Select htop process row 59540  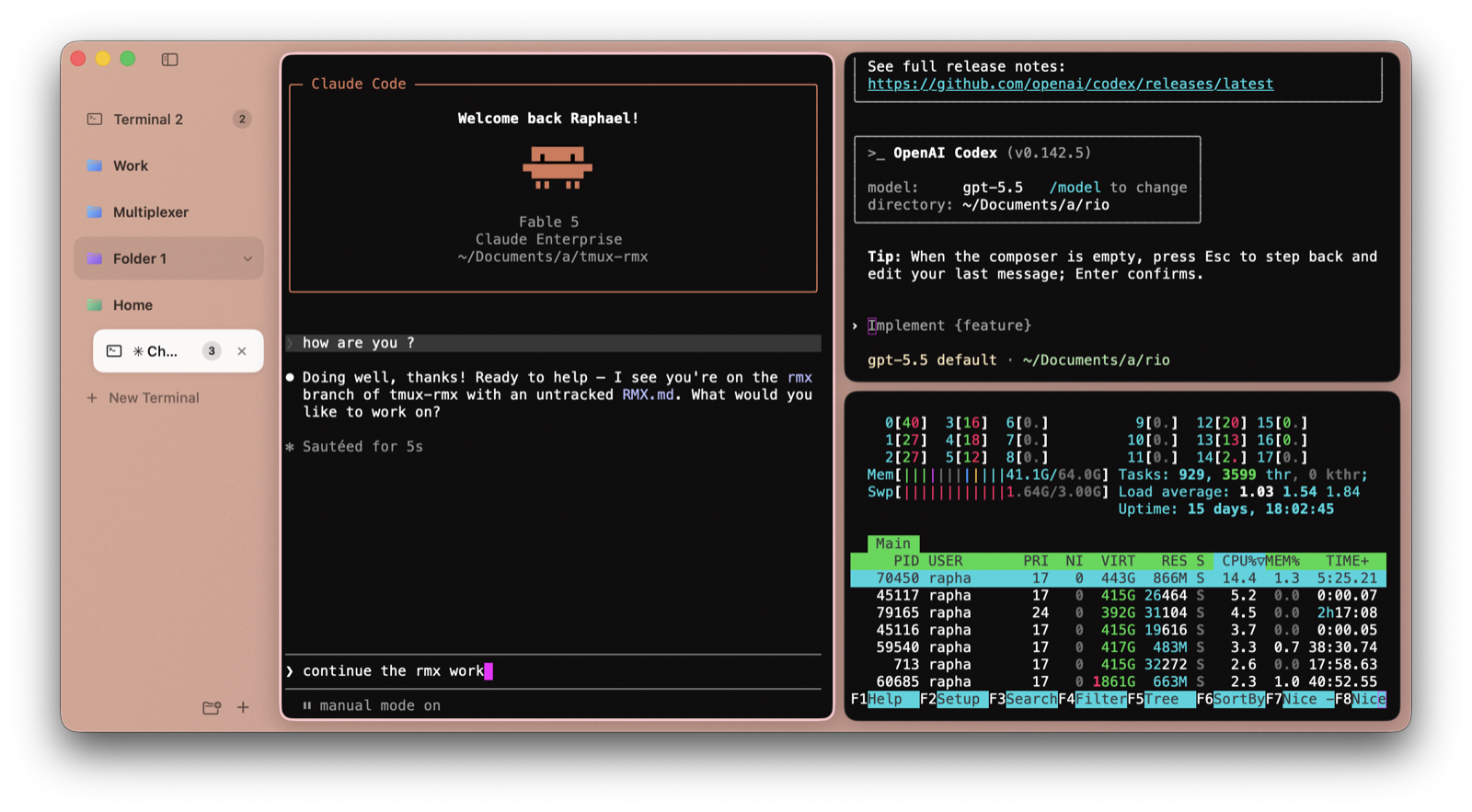[x=1118, y=647]
